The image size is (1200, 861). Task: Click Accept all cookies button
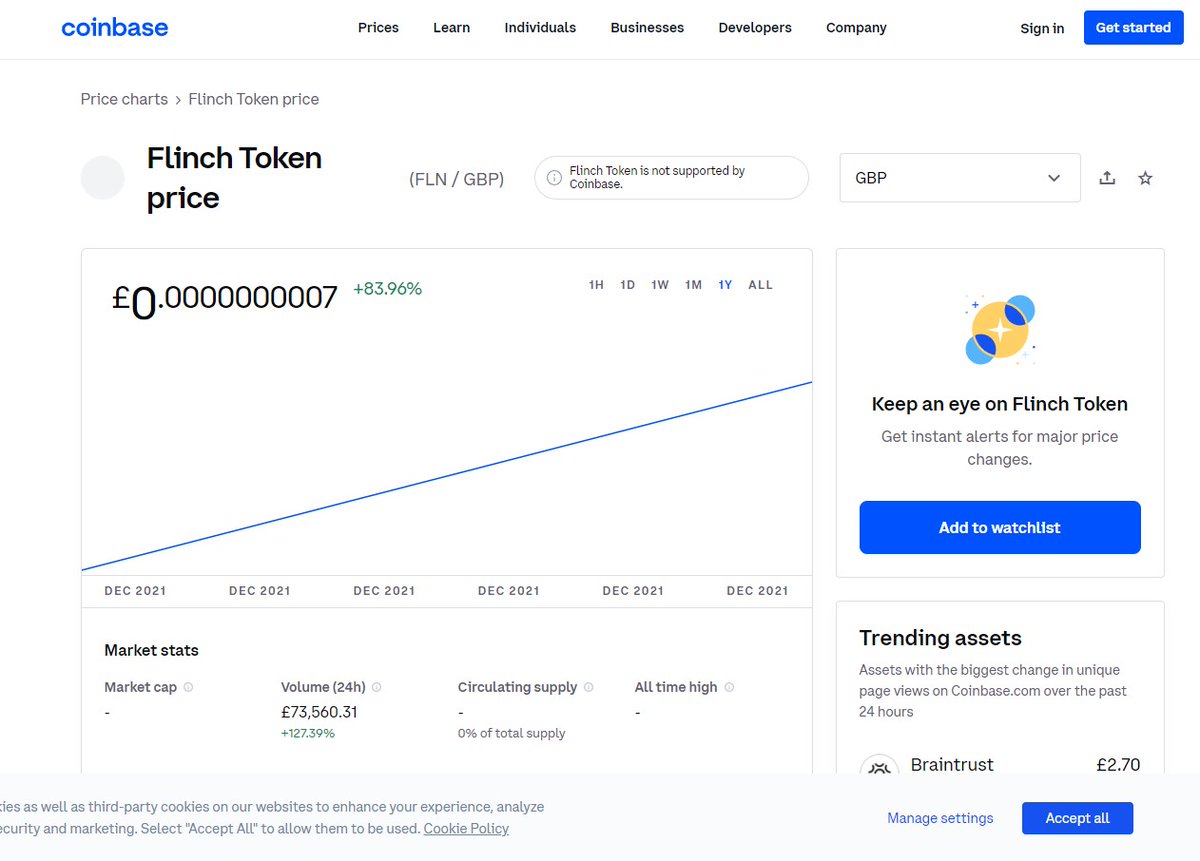click(1078, 818)
